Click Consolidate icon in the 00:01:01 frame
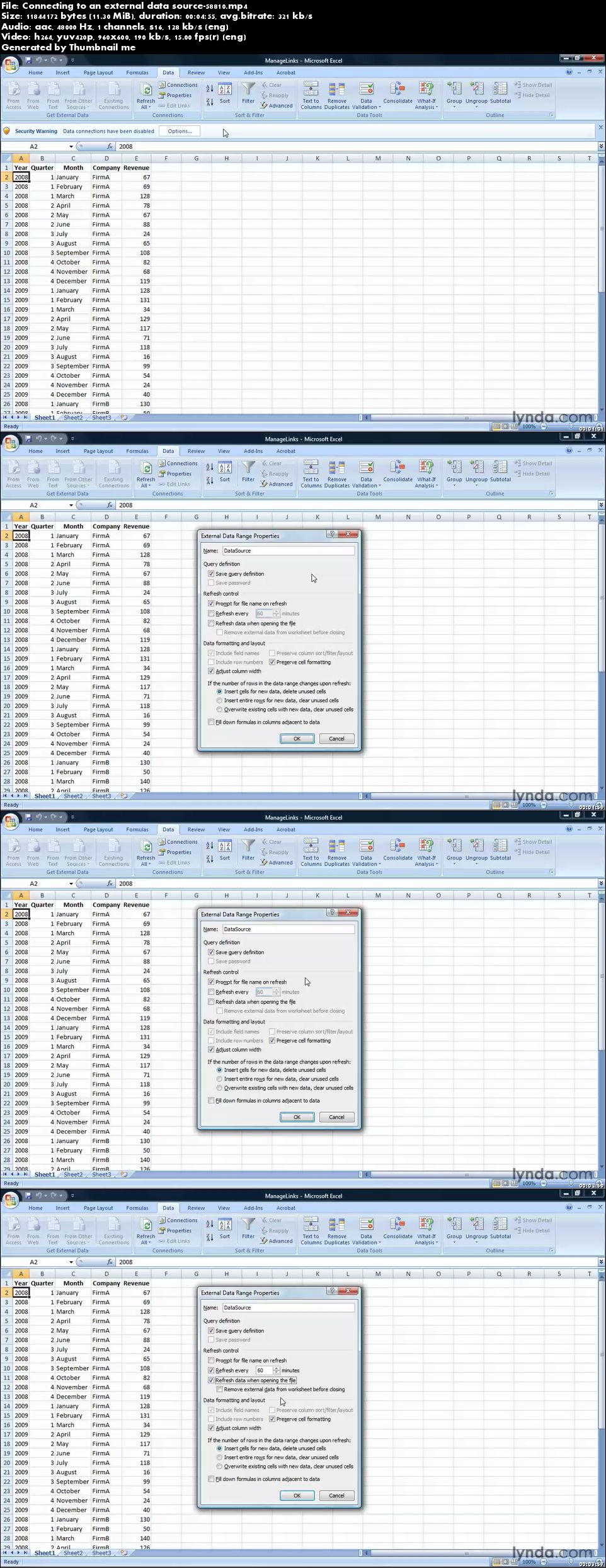606x1568 pixels. [x=397, y=89]
